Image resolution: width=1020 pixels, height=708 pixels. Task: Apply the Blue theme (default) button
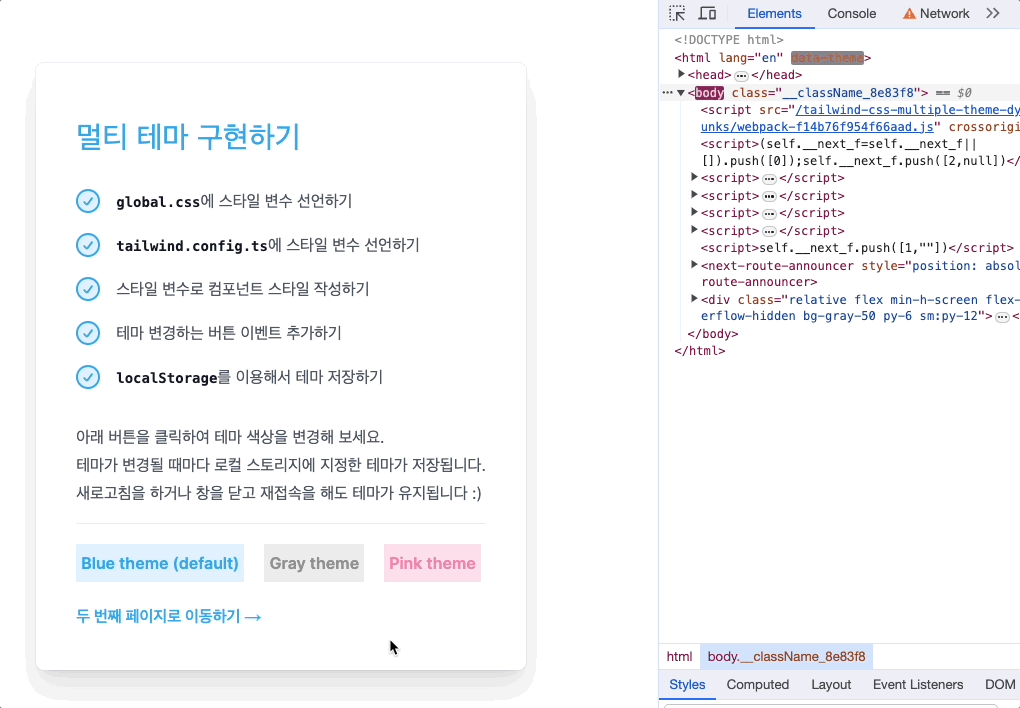(x=160, y=563)
